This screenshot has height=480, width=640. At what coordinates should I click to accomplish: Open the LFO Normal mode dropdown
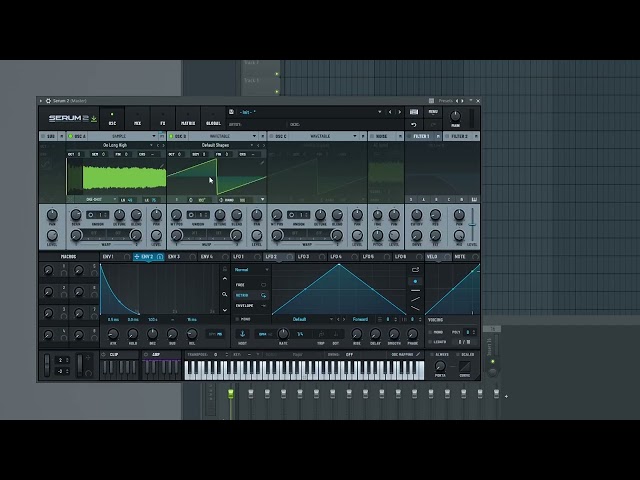(251, 270)
